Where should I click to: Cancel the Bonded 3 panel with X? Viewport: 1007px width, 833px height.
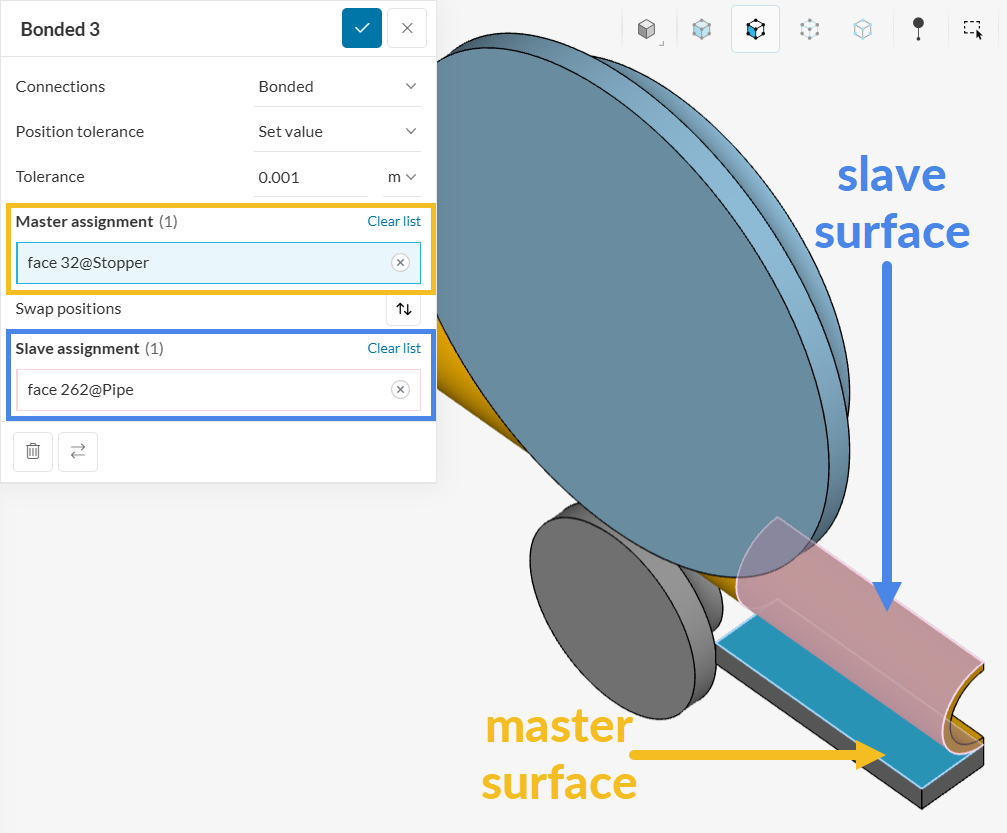pyautogui.click(x=407, y=28)
